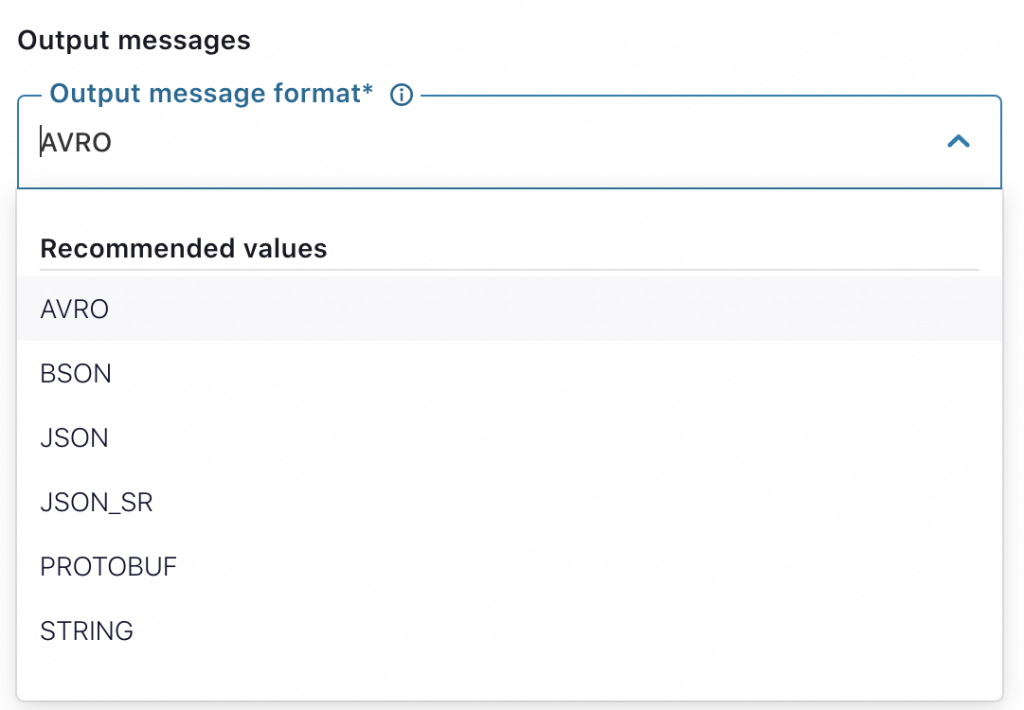Click the info icon next to Output message format
Viewport: 1024px width, 710px height.
(x=401, y=94)
